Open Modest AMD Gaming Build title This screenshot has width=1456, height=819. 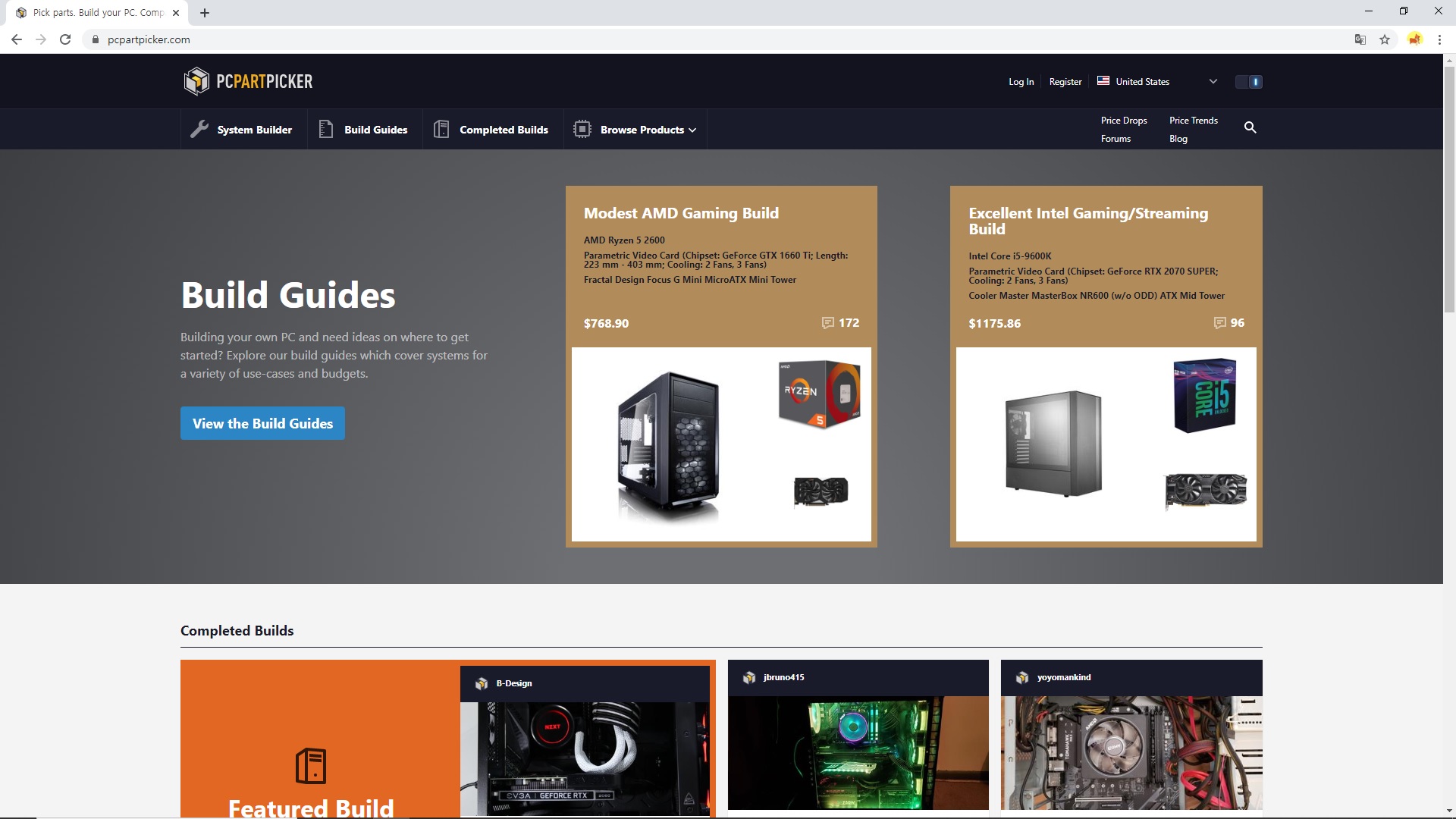(681, 213)
